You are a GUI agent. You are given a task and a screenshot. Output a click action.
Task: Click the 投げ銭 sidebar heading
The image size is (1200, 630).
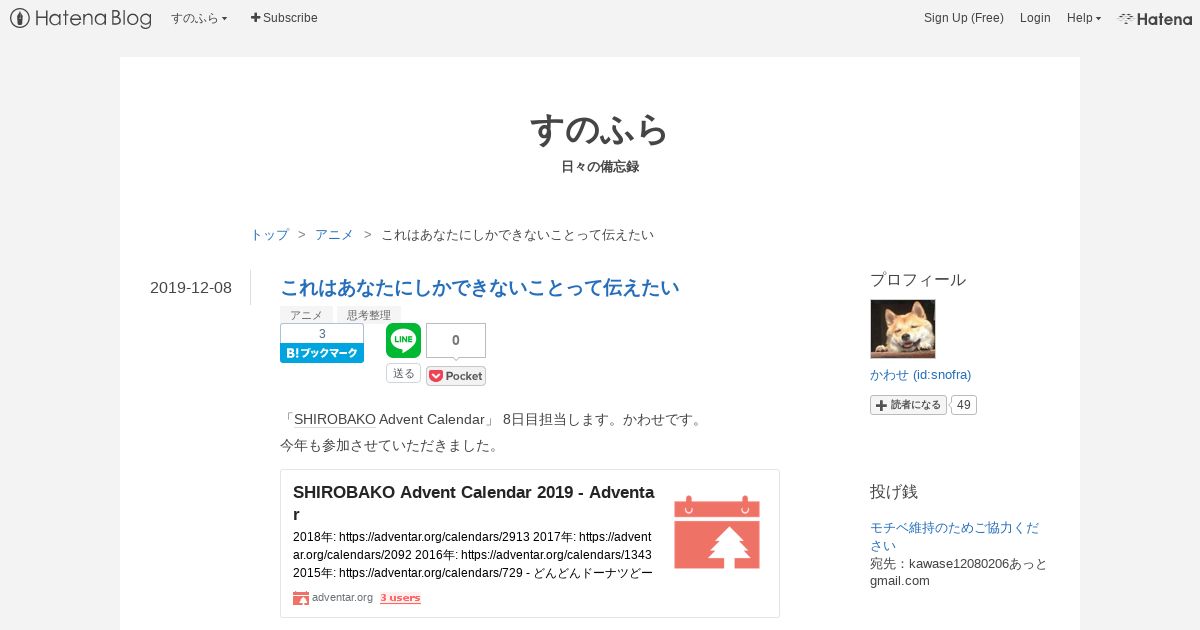tap(894, 492)
